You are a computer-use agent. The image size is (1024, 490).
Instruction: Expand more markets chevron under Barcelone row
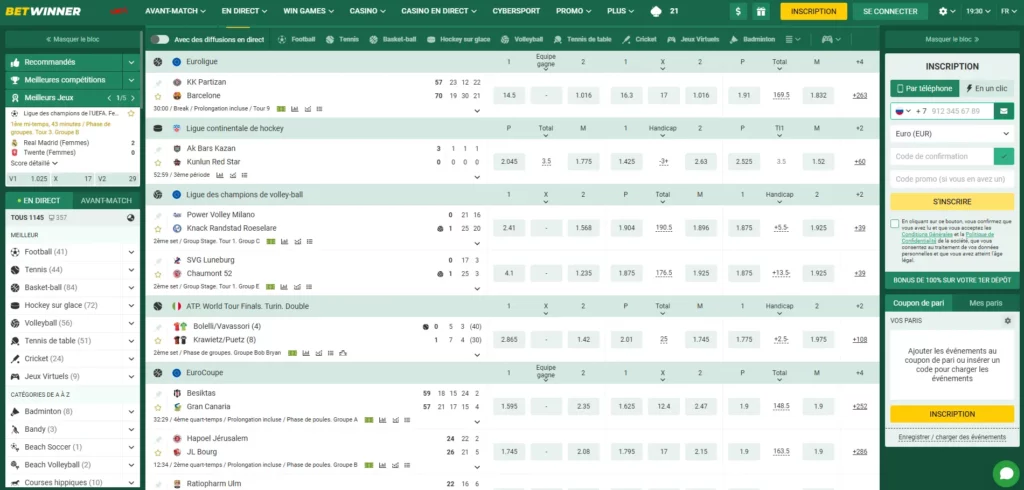point(477,110)
